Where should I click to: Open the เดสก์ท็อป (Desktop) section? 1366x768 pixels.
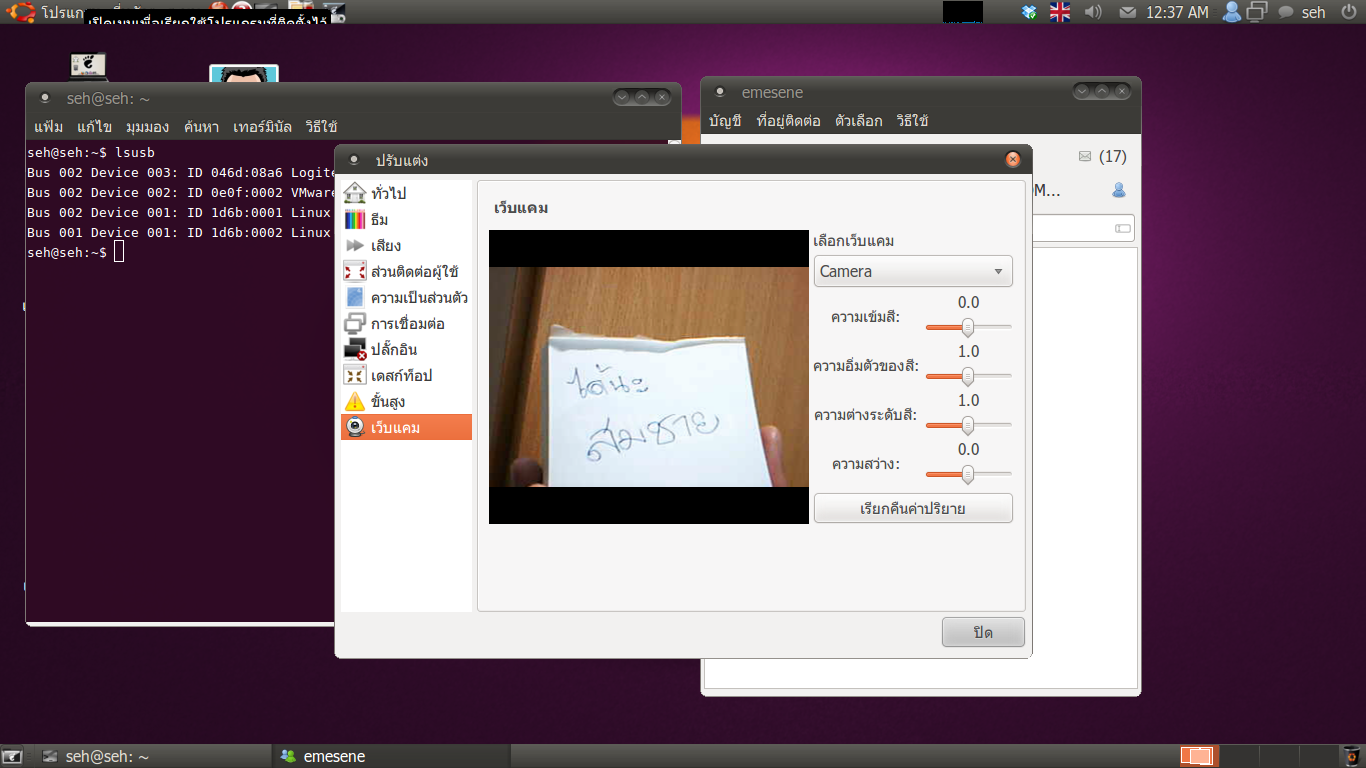click(406, 375)
